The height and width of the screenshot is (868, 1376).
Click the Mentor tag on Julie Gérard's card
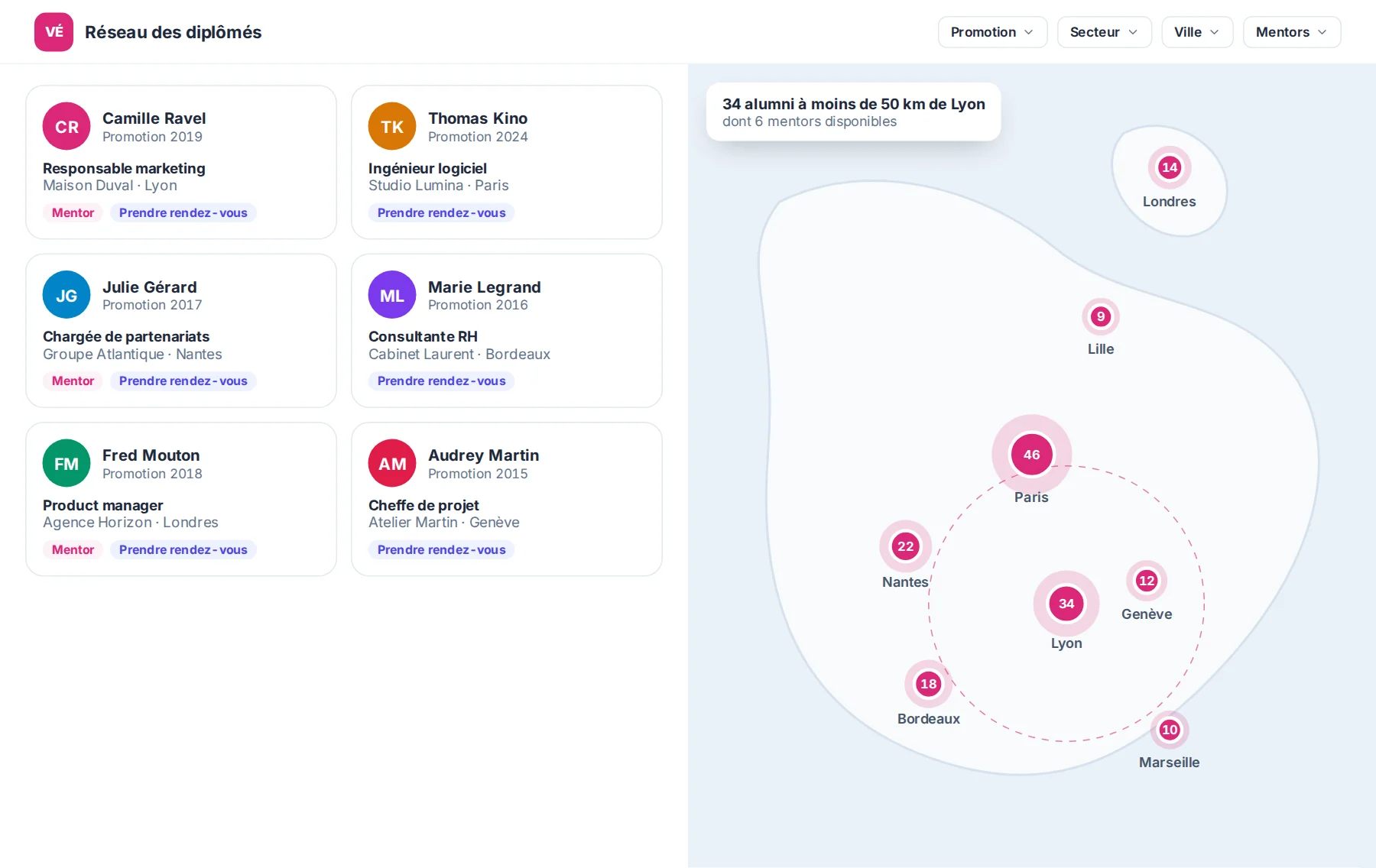(x=73, y=381)
